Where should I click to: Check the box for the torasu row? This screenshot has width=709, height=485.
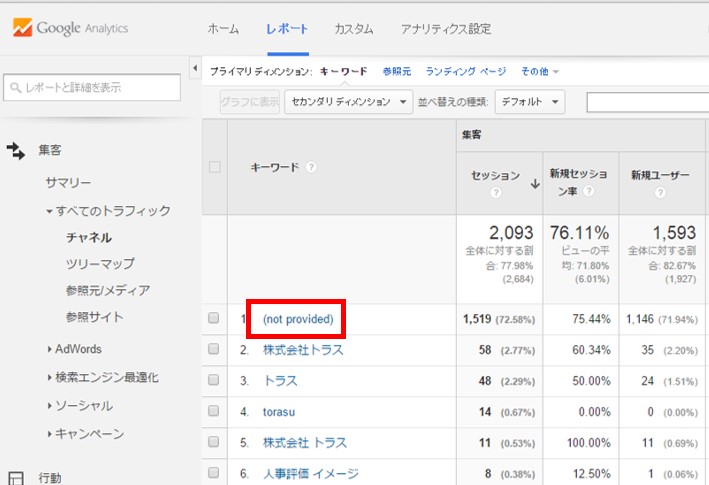coord(213,411)
